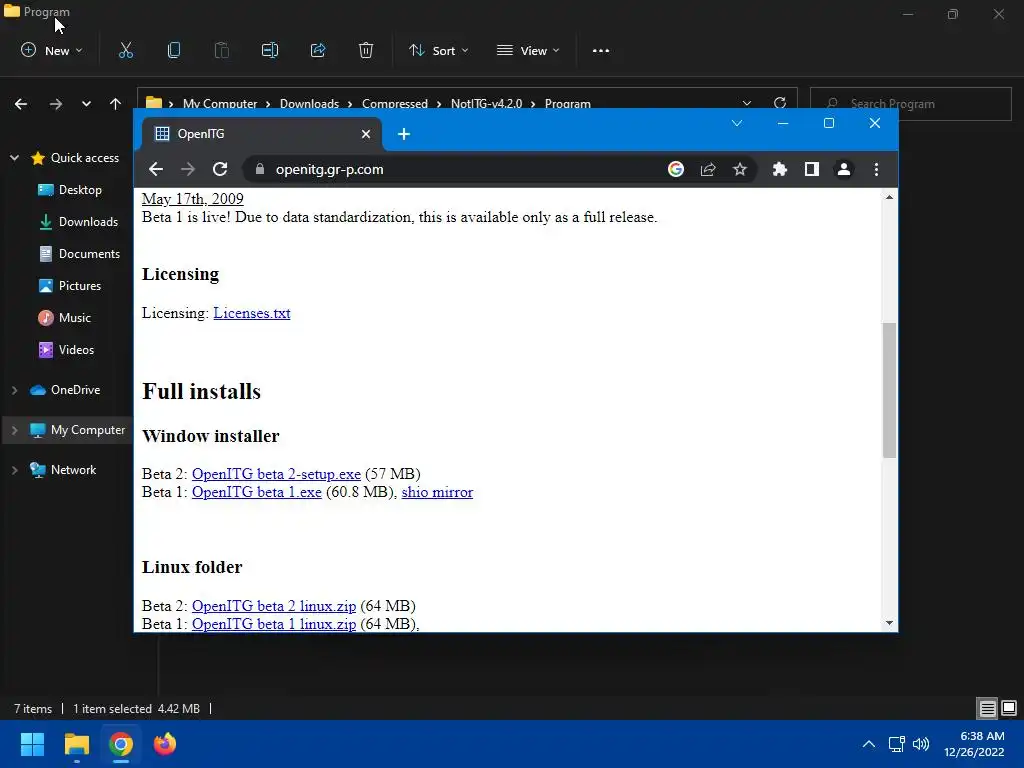Open the clock and date flyout
The width and height of the screenshot is (1024, 768).
pos(974,744)
